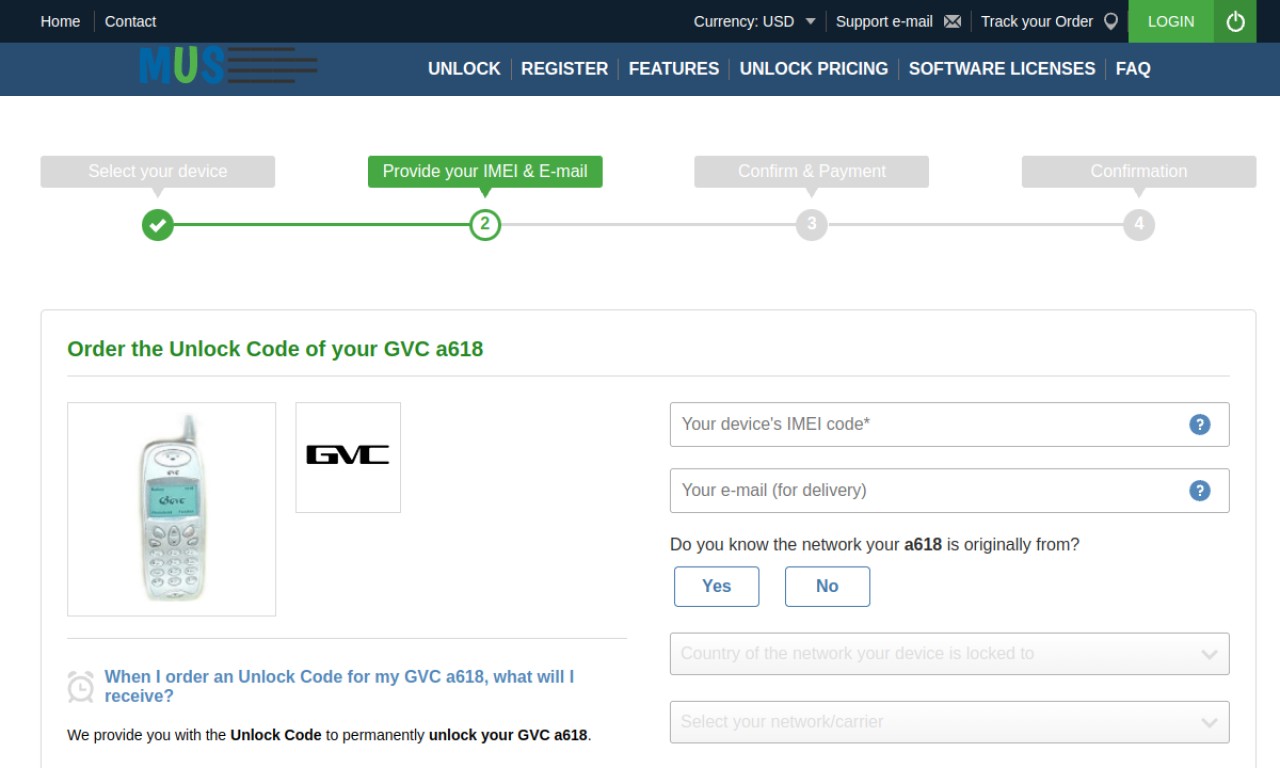The height and width of the screenshot is (768, 1280).
Task: Click the power icon next to Login
Action: coord(1235,21)
